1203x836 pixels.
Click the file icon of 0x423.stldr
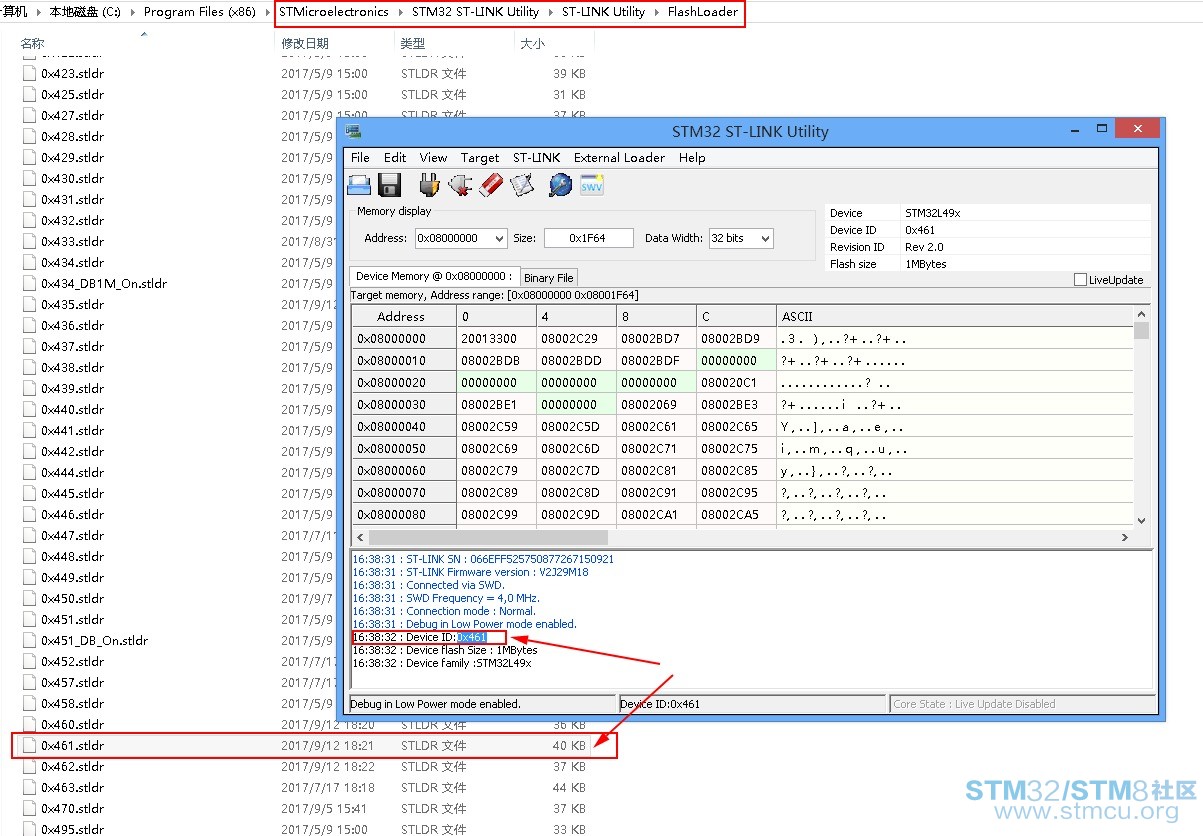pyautogui.click(x=30, y=73)
